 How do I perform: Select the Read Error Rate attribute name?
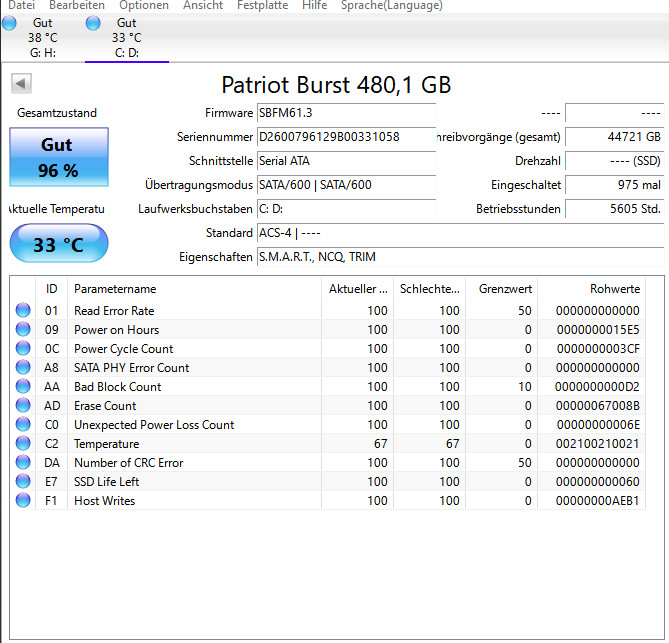click(114, 311)
